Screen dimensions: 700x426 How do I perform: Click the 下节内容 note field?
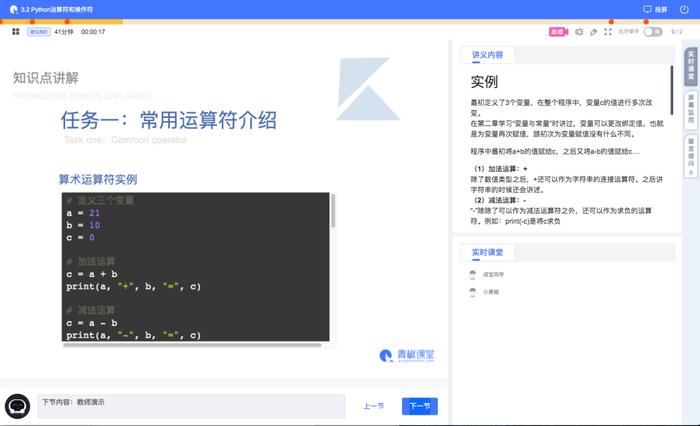191,406
